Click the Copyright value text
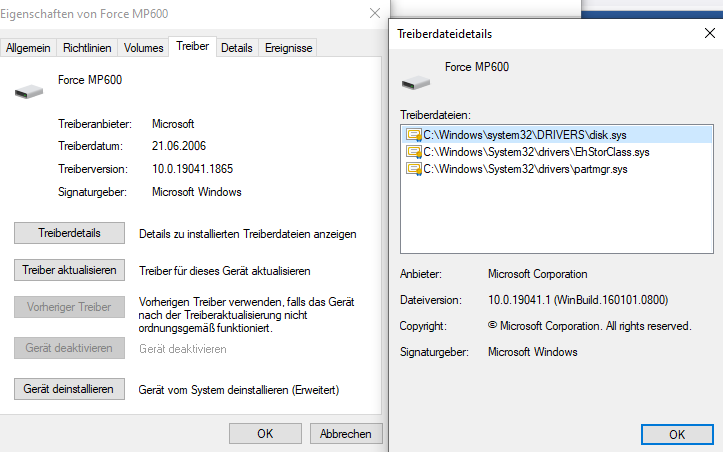The image size is (723, 452). 590,326
